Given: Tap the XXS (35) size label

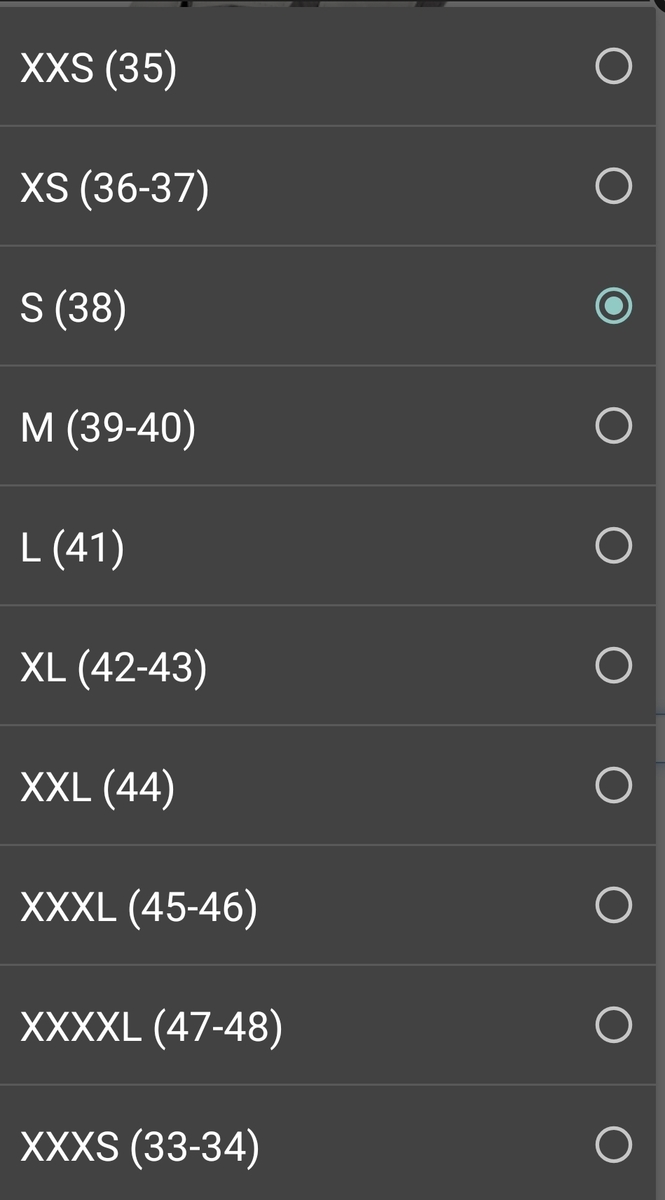Looking at the screenshot, I should (x=98, y=68).
